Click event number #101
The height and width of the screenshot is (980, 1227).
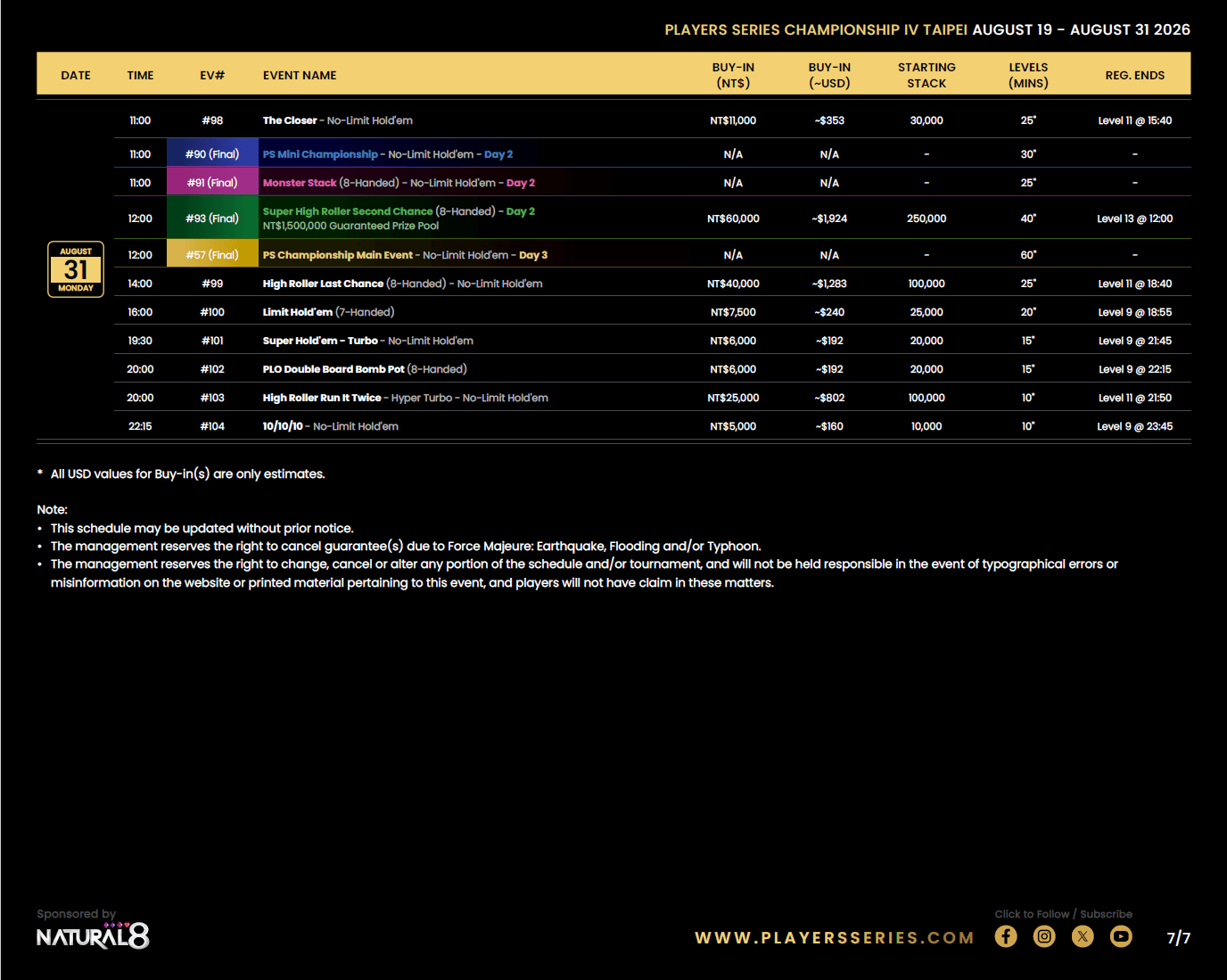[212, 341]
